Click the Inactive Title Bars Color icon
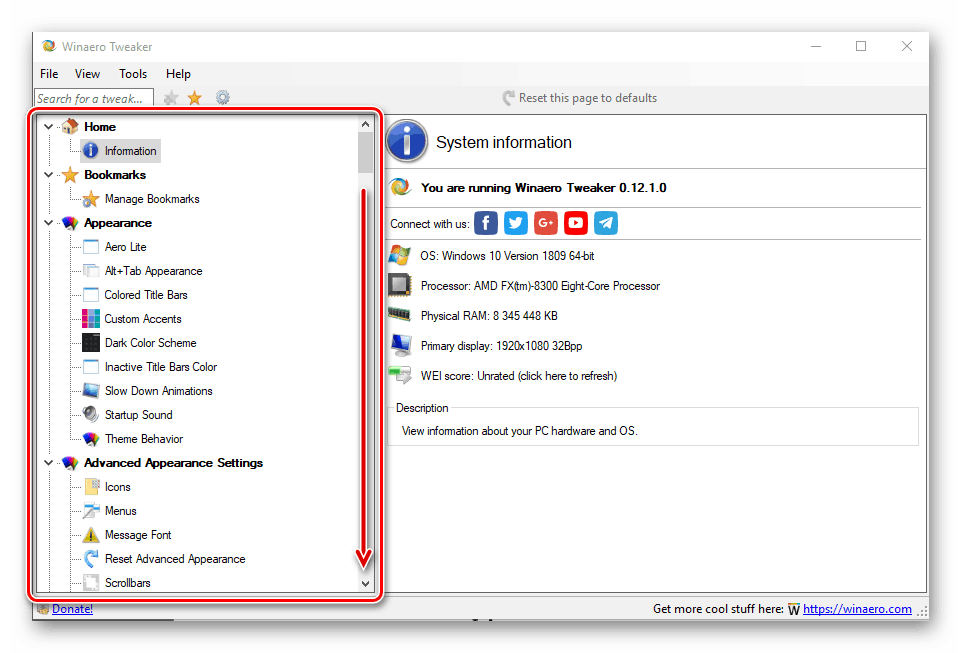The image size is (961, 653). pyautogui.click(x=91, y=367)
